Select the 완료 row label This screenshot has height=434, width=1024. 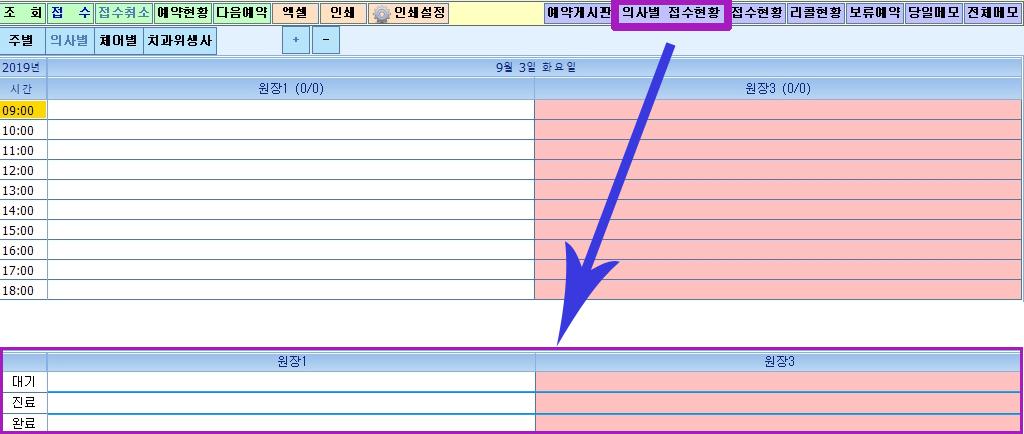(24, 423)
